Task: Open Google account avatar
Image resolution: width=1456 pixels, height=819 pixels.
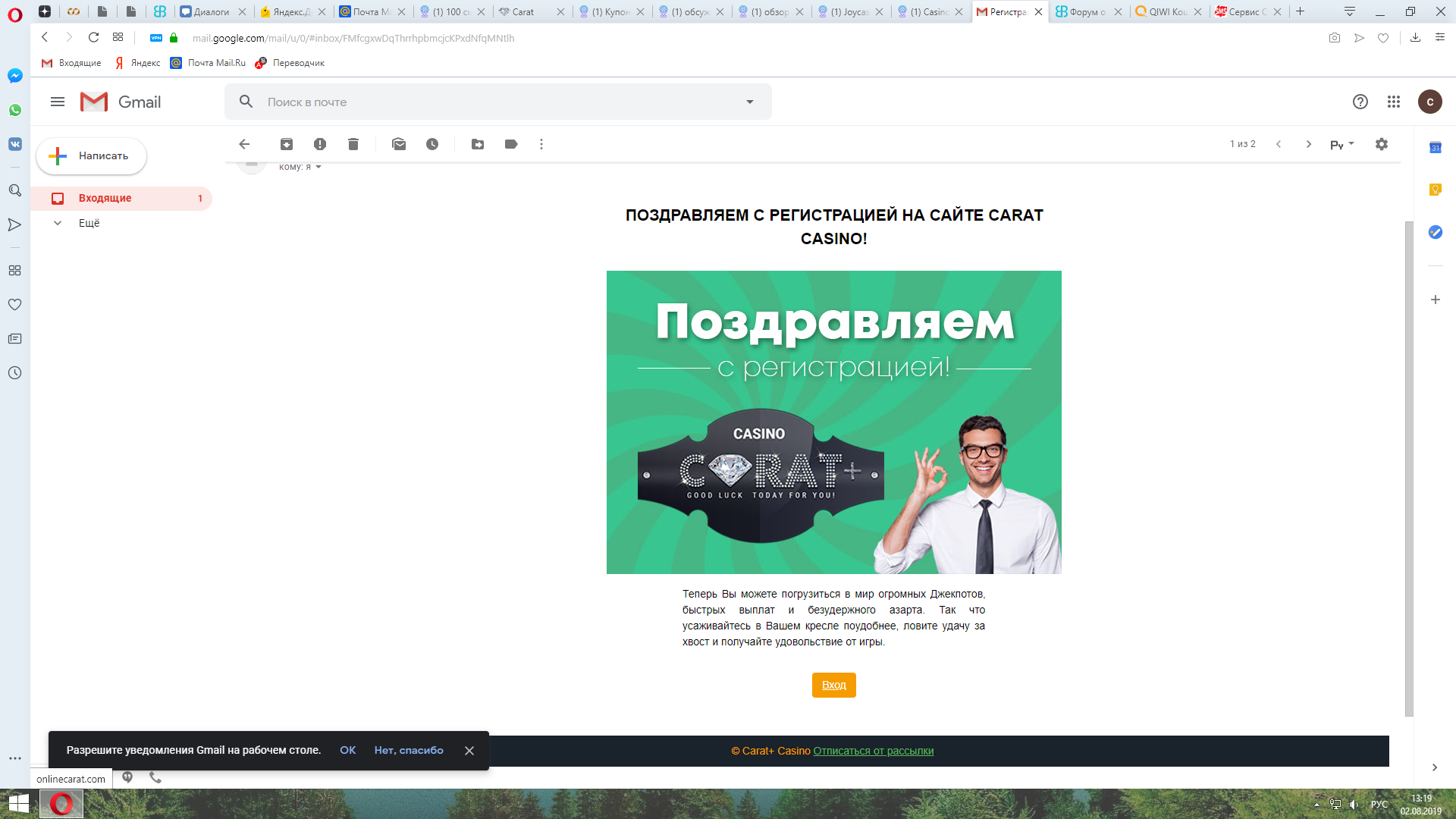Action: pos(1430,102)
